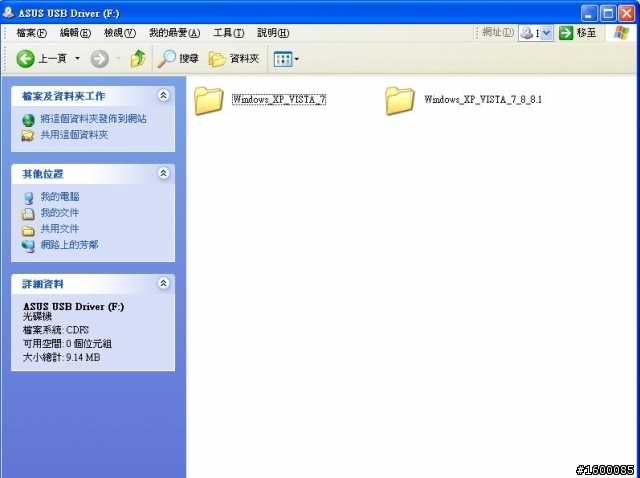Open the Views dropdown arrow
The height and width of the screenshot is (478, 640).
(297, 59)
